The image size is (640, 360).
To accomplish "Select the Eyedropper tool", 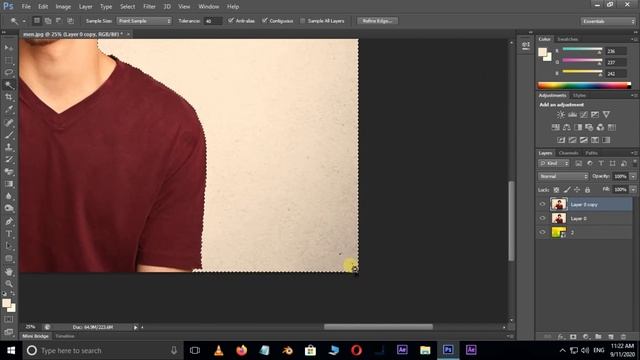I will [x=9, y=109].
